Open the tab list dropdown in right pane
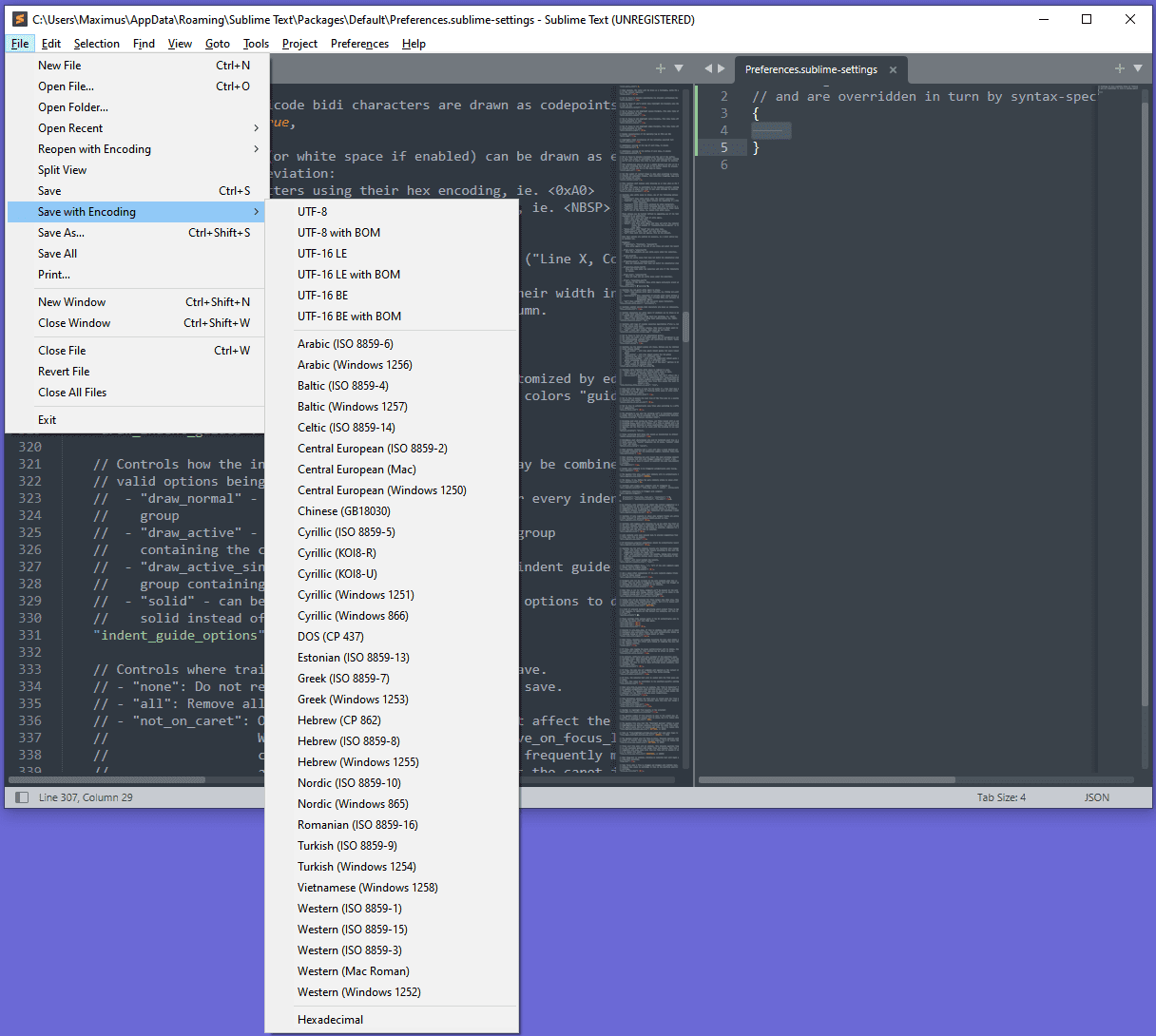 click(x=1138, y=68)
